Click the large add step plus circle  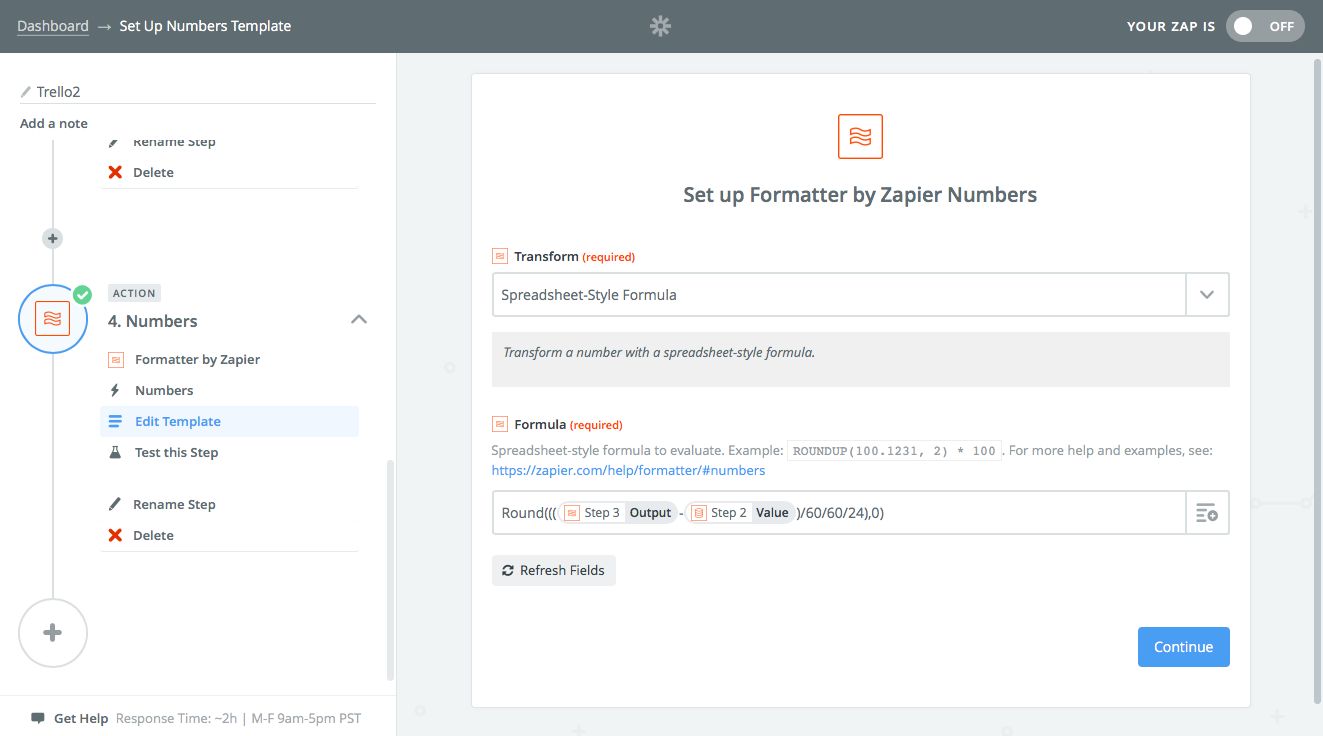[53, 633]
